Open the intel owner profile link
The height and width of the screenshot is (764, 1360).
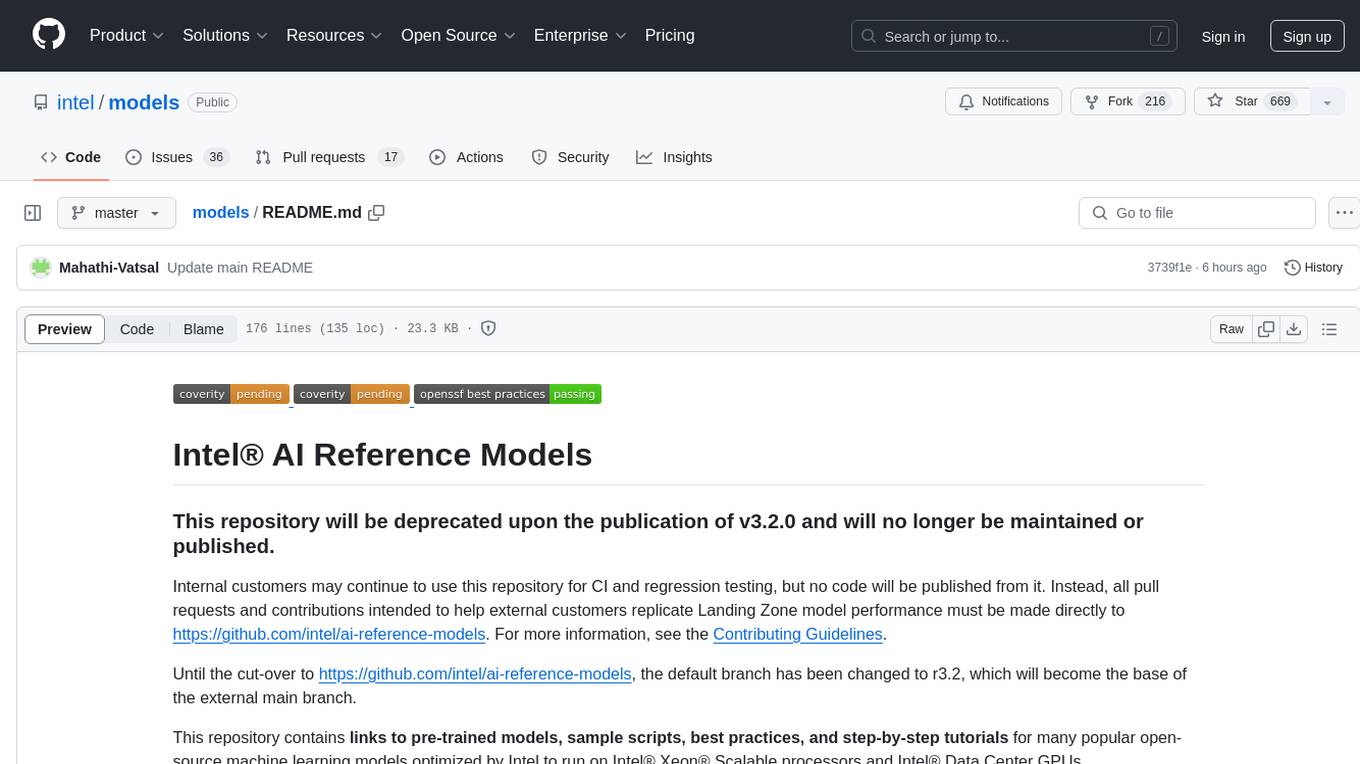75,102
